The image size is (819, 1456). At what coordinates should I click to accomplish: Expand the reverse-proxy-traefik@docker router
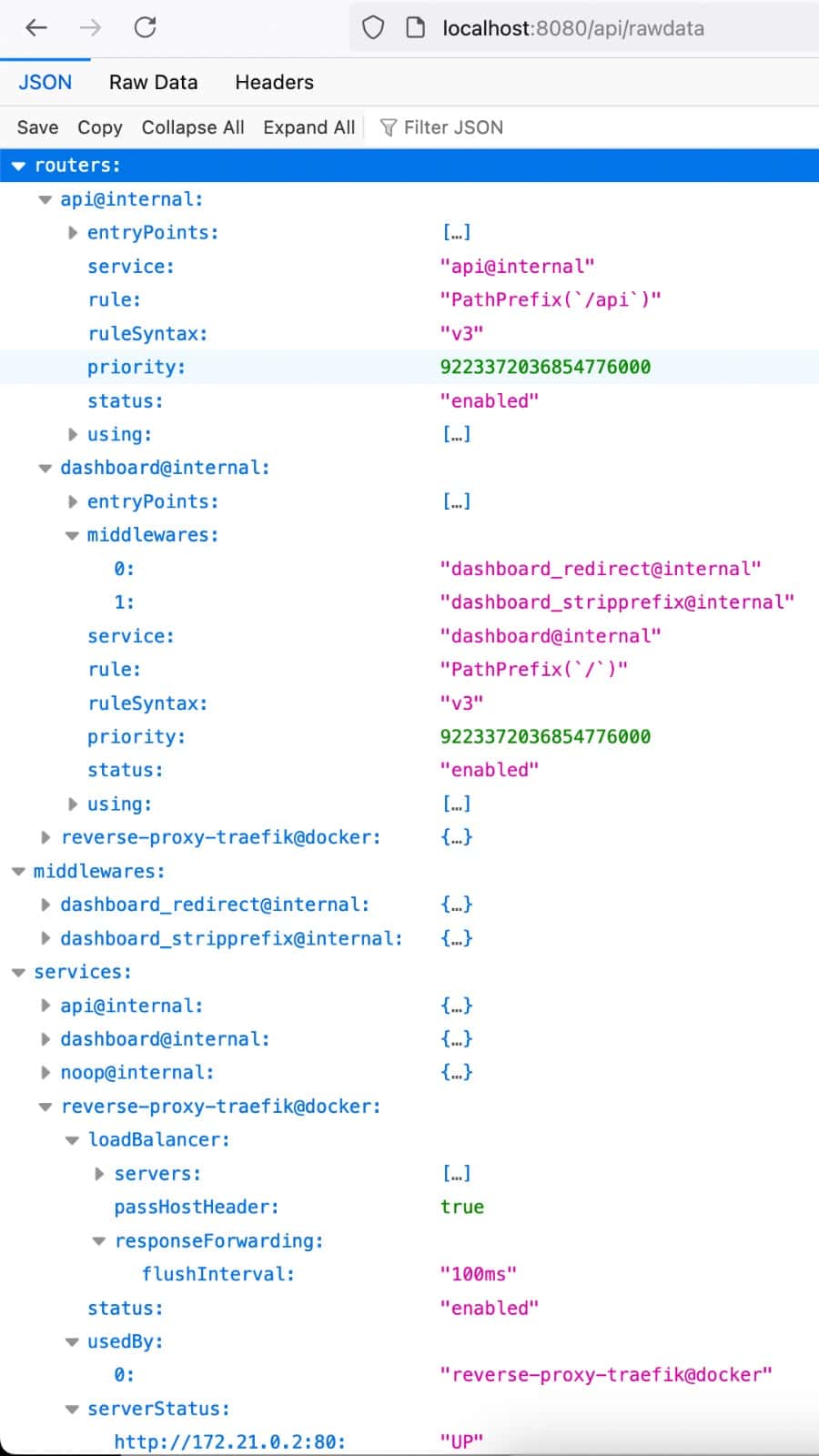[45, 837]
